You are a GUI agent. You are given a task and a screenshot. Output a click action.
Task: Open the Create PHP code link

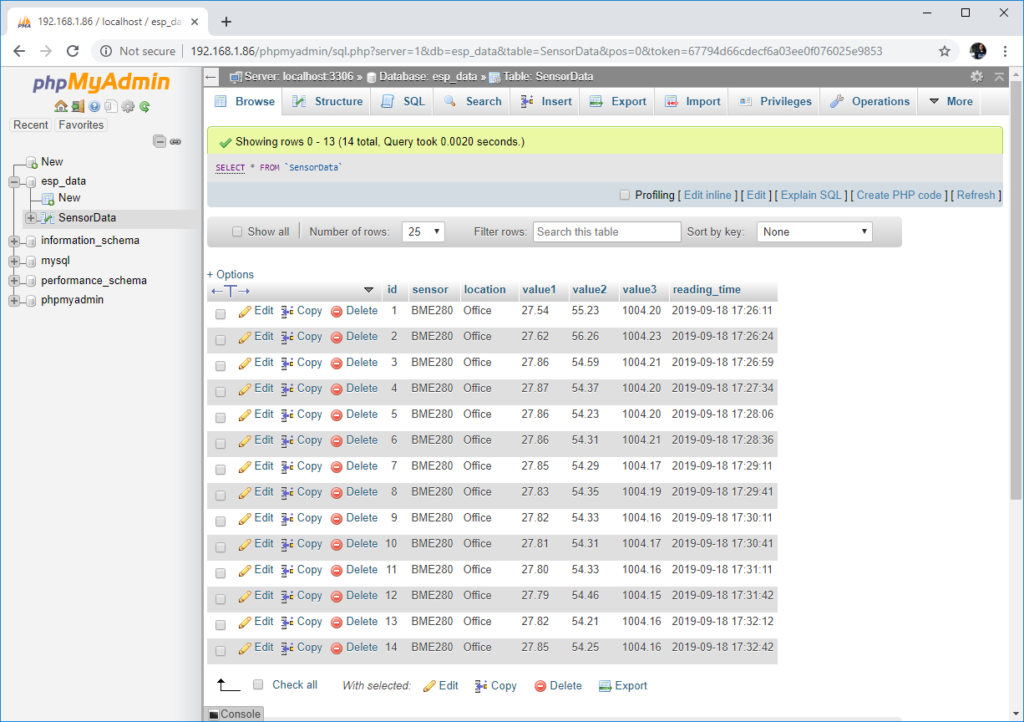click(898, 195)
